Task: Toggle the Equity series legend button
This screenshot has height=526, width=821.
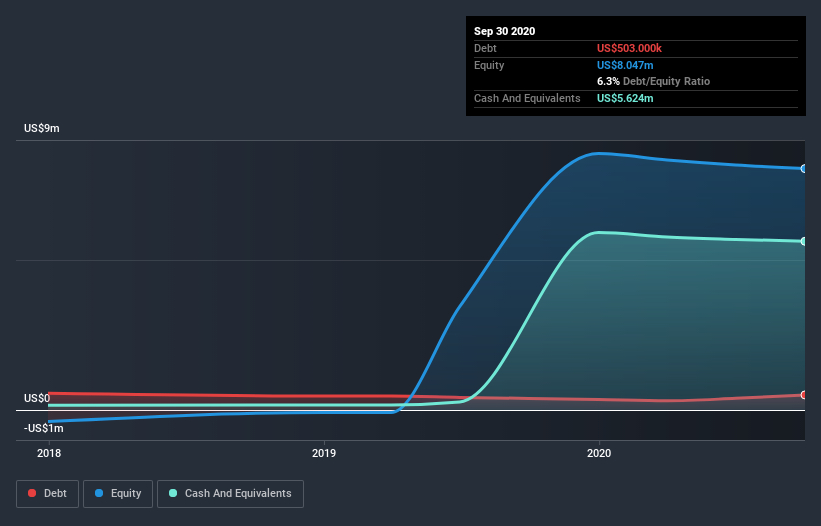Action: click(118, 494)
